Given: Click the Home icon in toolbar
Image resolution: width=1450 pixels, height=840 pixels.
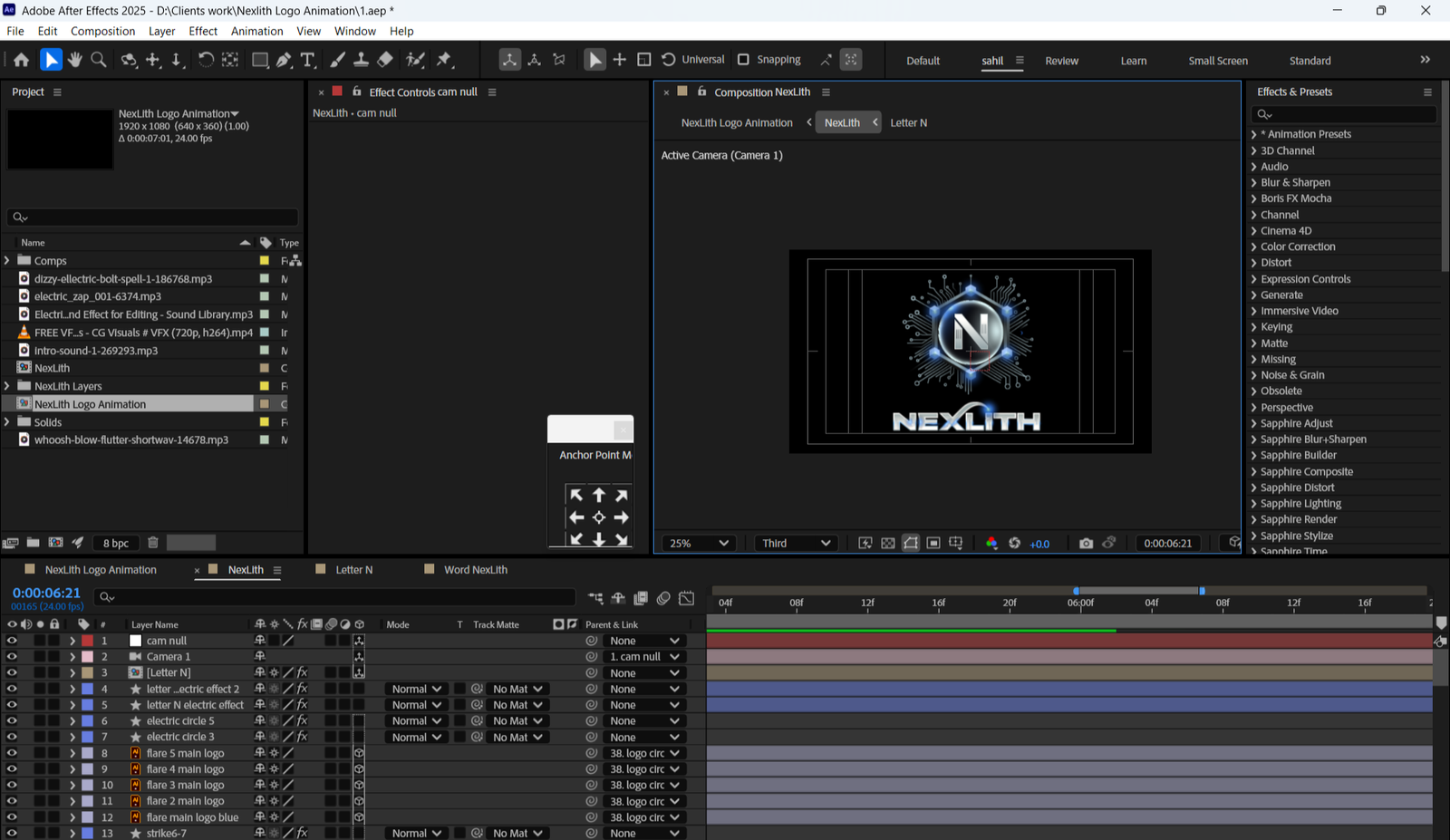Looking at the screenshot, I should (x=21, y=60).
